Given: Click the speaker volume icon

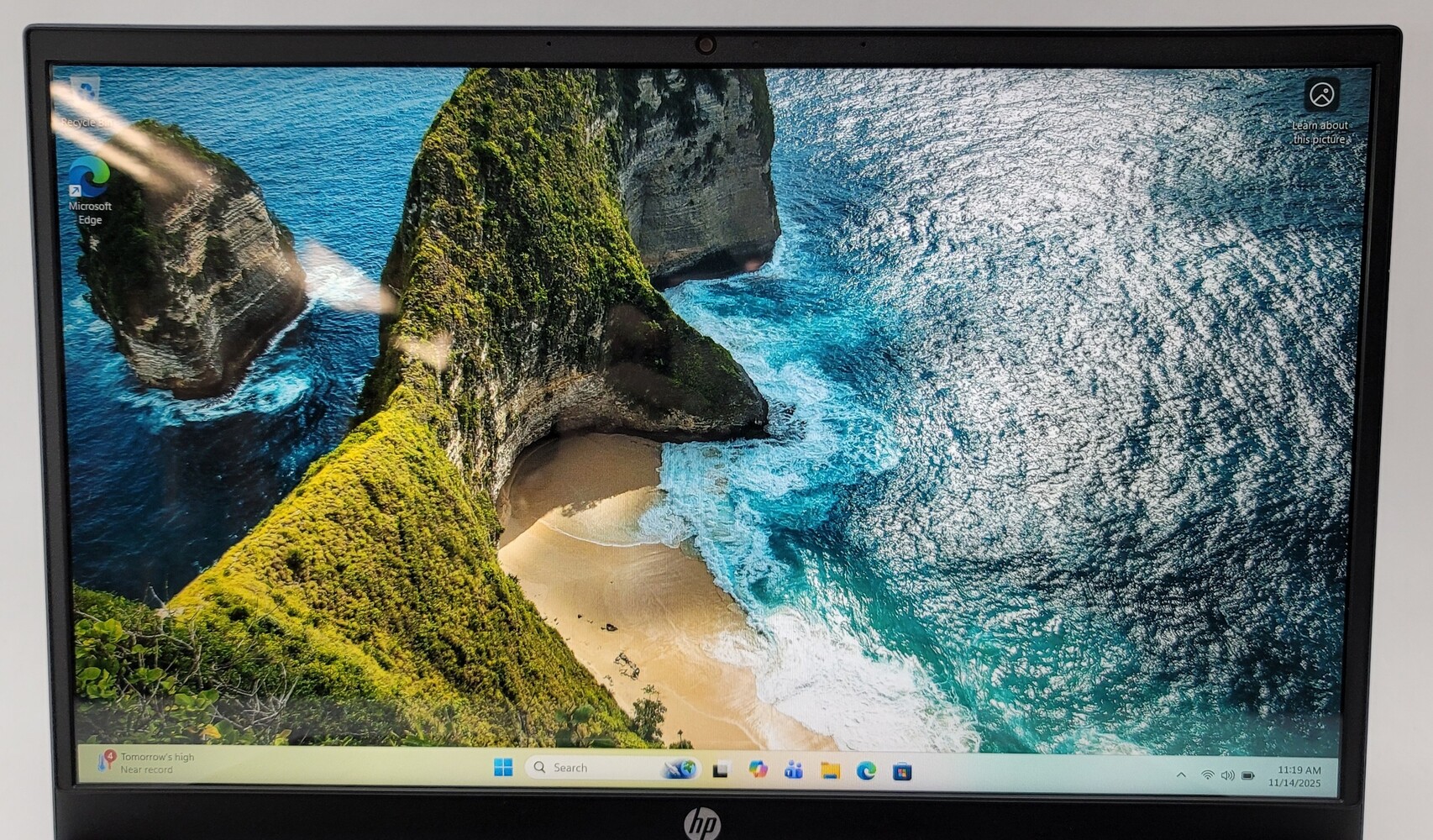Looking at the screenshot, I should pyautogui.click(x=1227, y=775).
